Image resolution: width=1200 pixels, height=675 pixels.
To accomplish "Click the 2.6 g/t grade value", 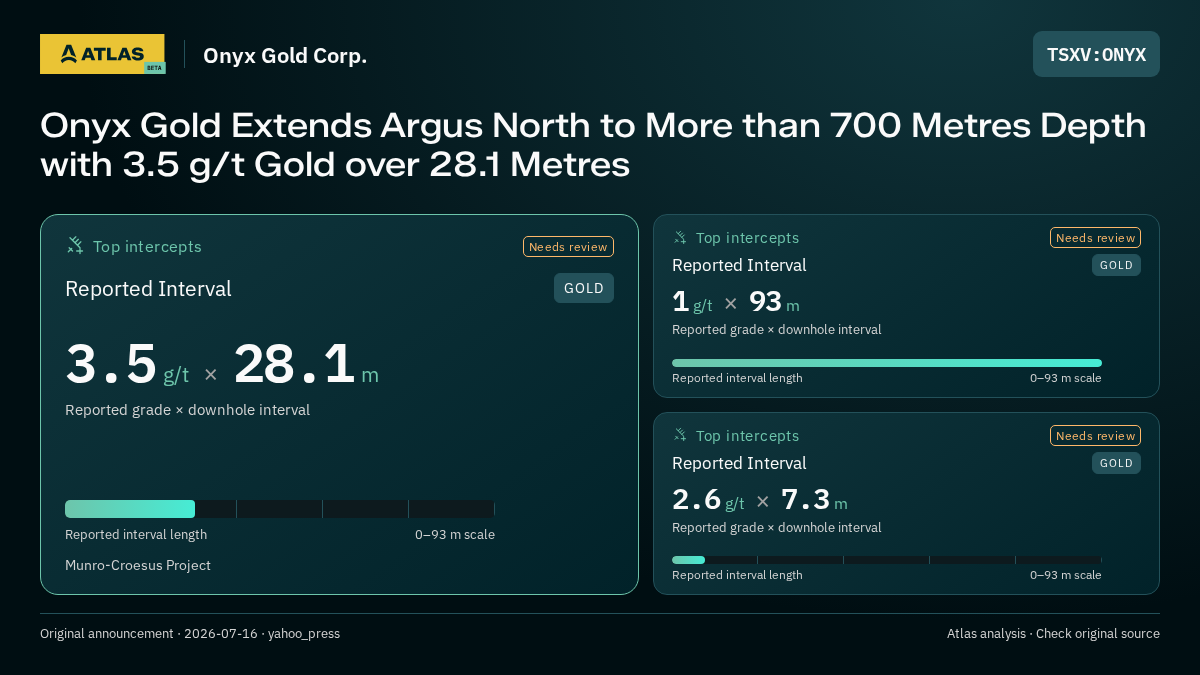I will [708, 500].
